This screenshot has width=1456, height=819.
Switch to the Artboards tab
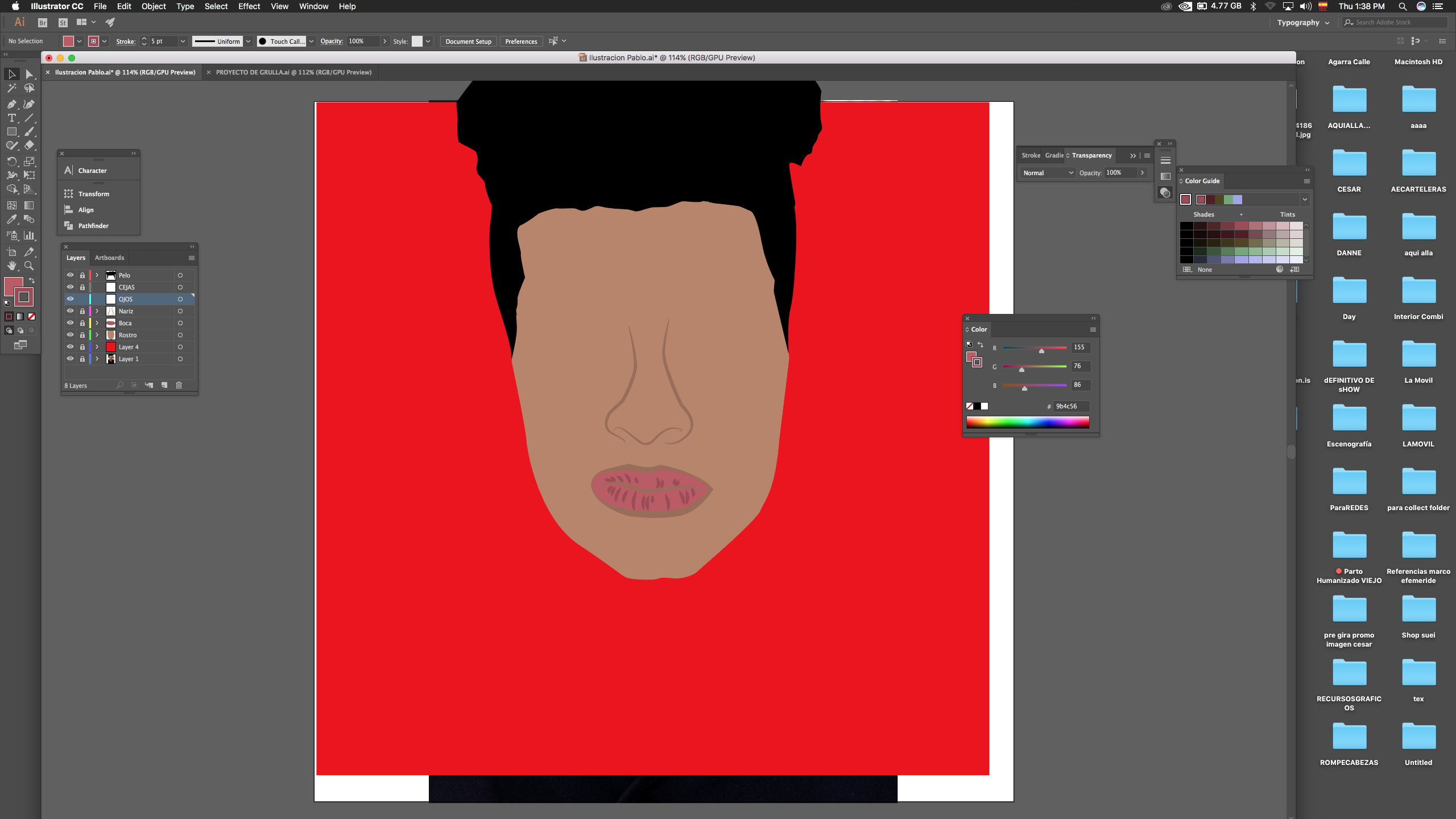click(109, 258)
